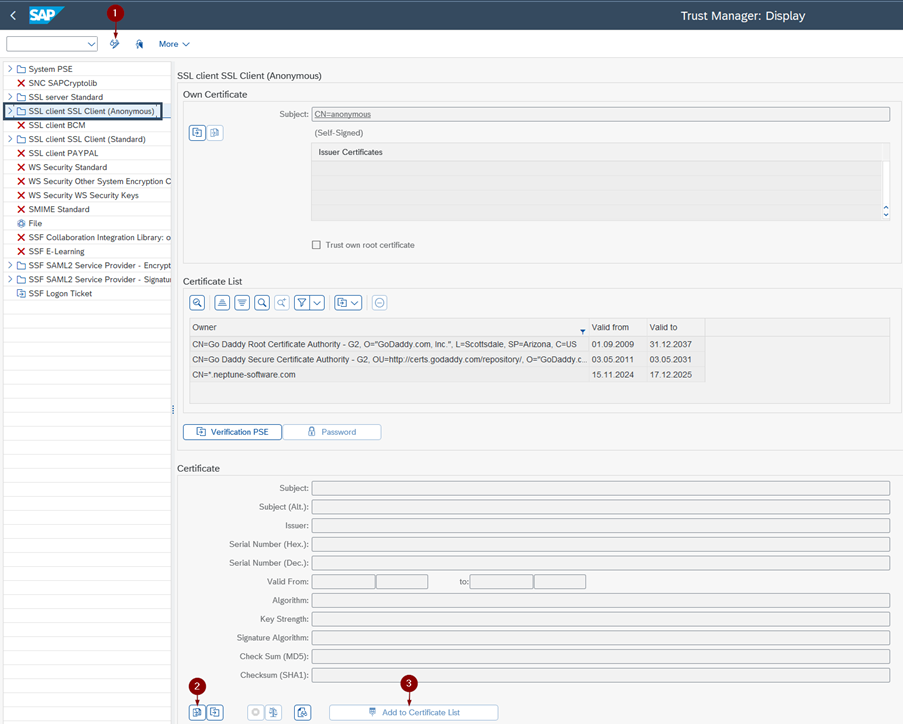Select the Set Filter icon above the certificates

click(301, 302)
